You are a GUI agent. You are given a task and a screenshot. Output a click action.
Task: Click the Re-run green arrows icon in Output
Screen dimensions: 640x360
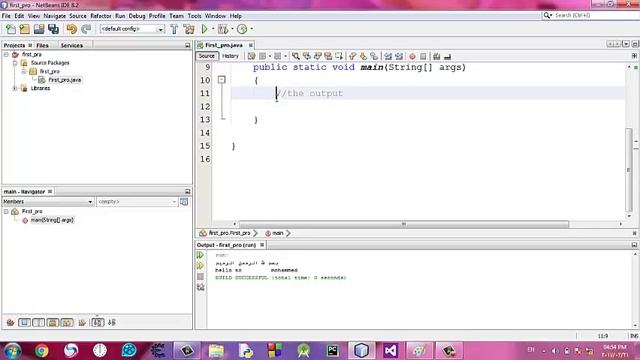click(x=200, y=255)
